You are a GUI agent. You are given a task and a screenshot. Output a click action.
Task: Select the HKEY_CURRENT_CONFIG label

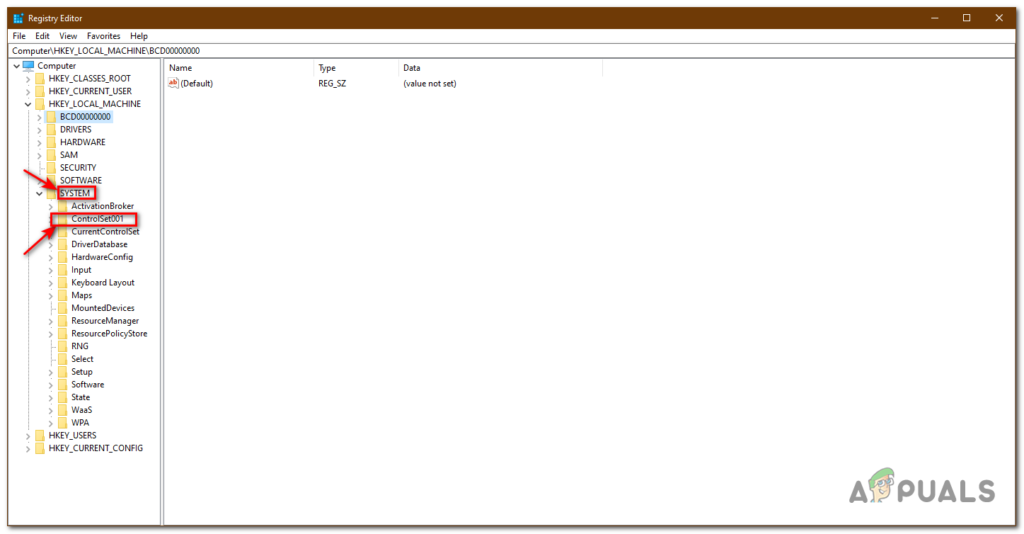coord(95,448)
